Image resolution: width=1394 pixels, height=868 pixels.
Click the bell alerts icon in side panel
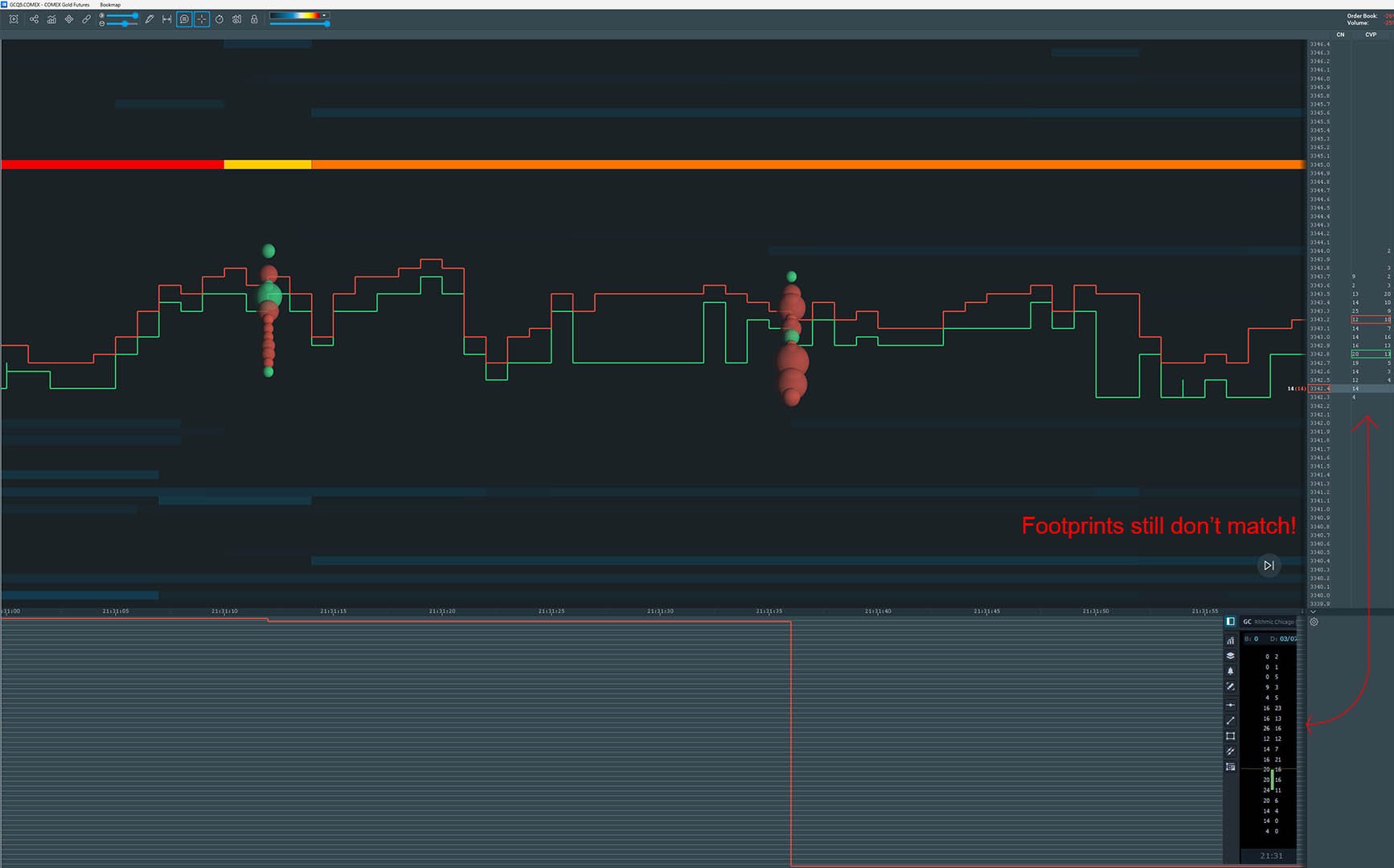[1230, 671]
